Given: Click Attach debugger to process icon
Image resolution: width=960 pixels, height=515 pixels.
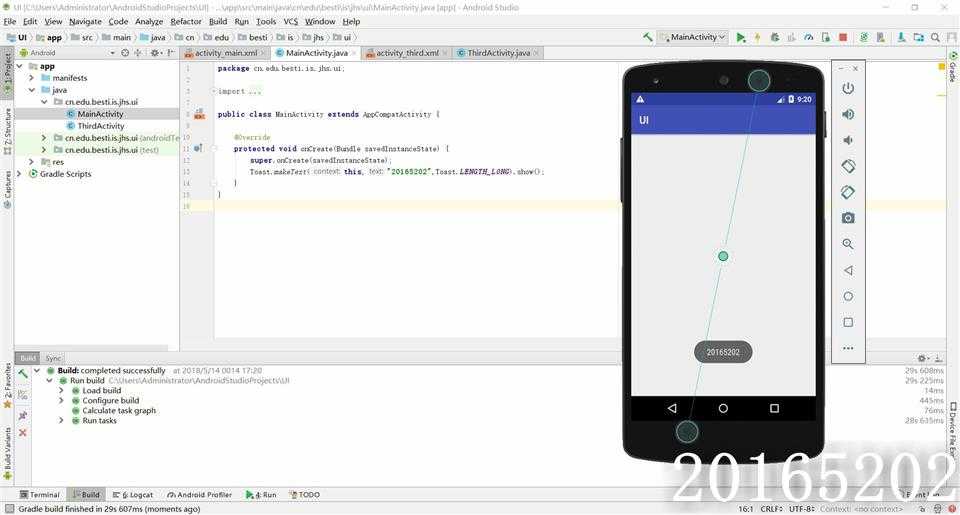Looking at the screenshot, I should (x=825, y=37).
